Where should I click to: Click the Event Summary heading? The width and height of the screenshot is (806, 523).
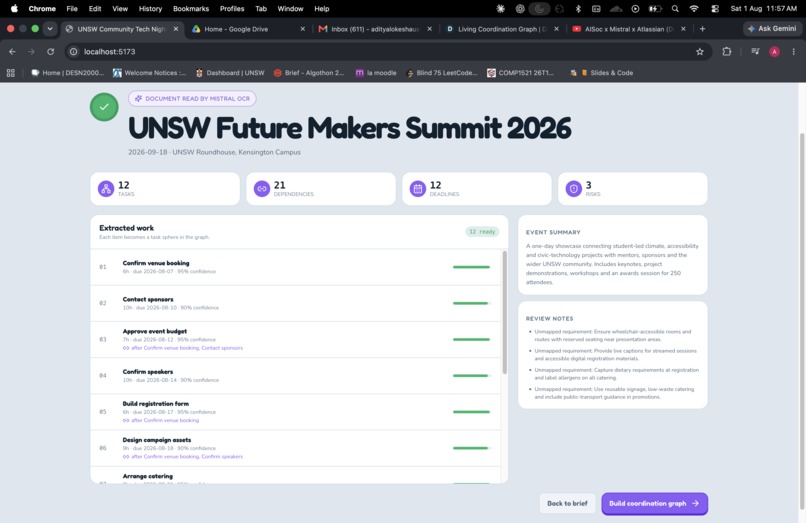553,232
